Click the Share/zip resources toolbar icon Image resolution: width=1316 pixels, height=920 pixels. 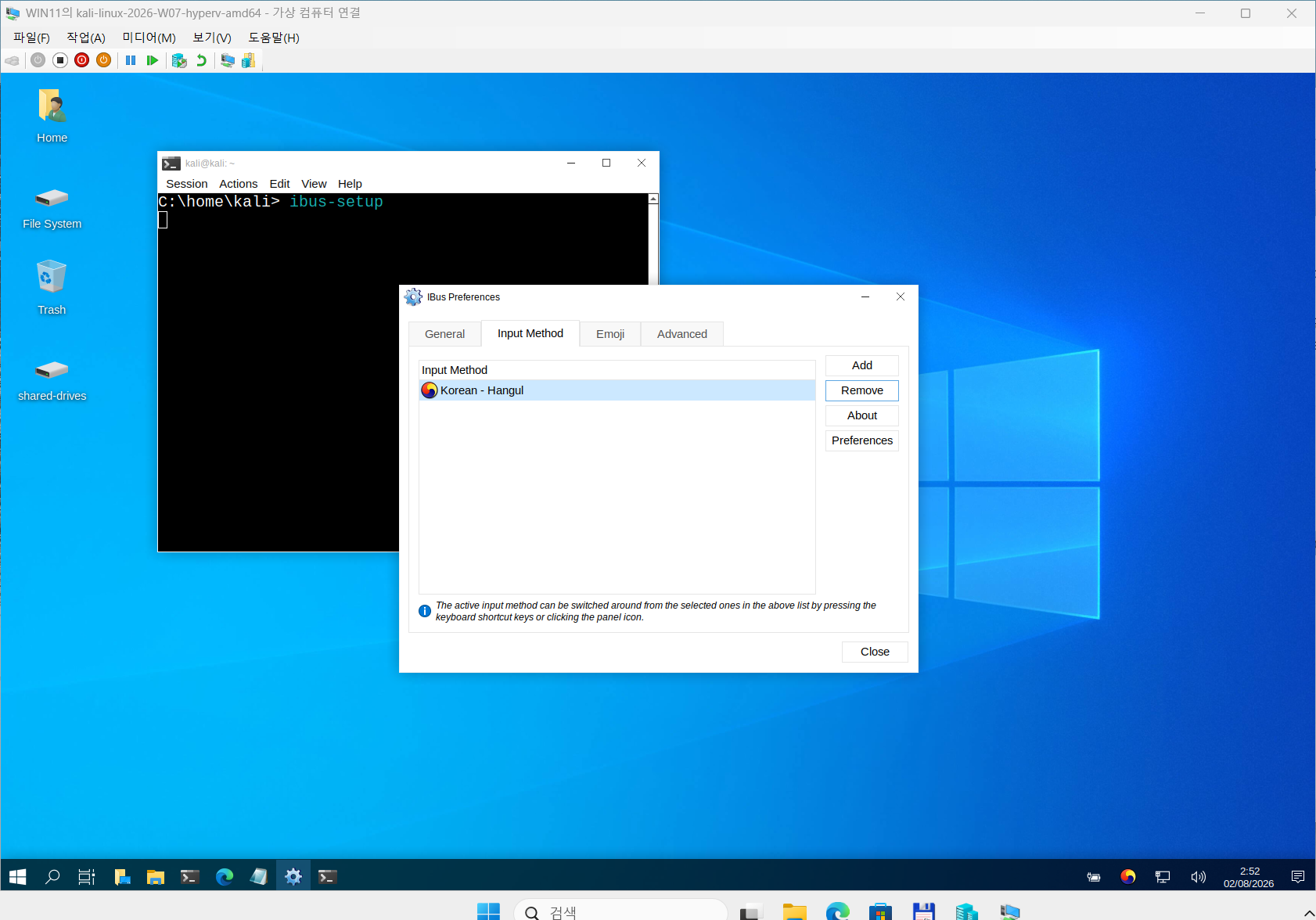249,60
